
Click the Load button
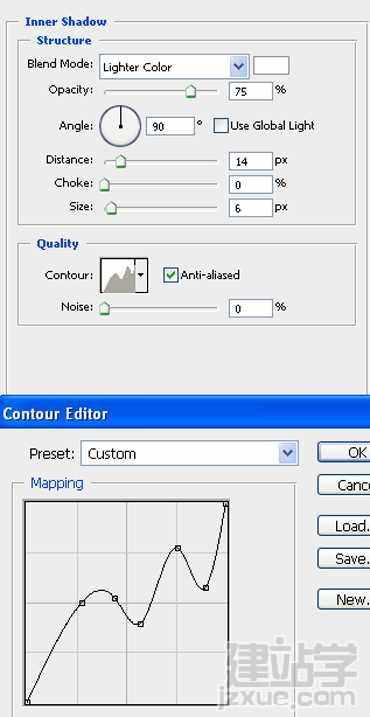pyautogui.click(x=343, y=525)
